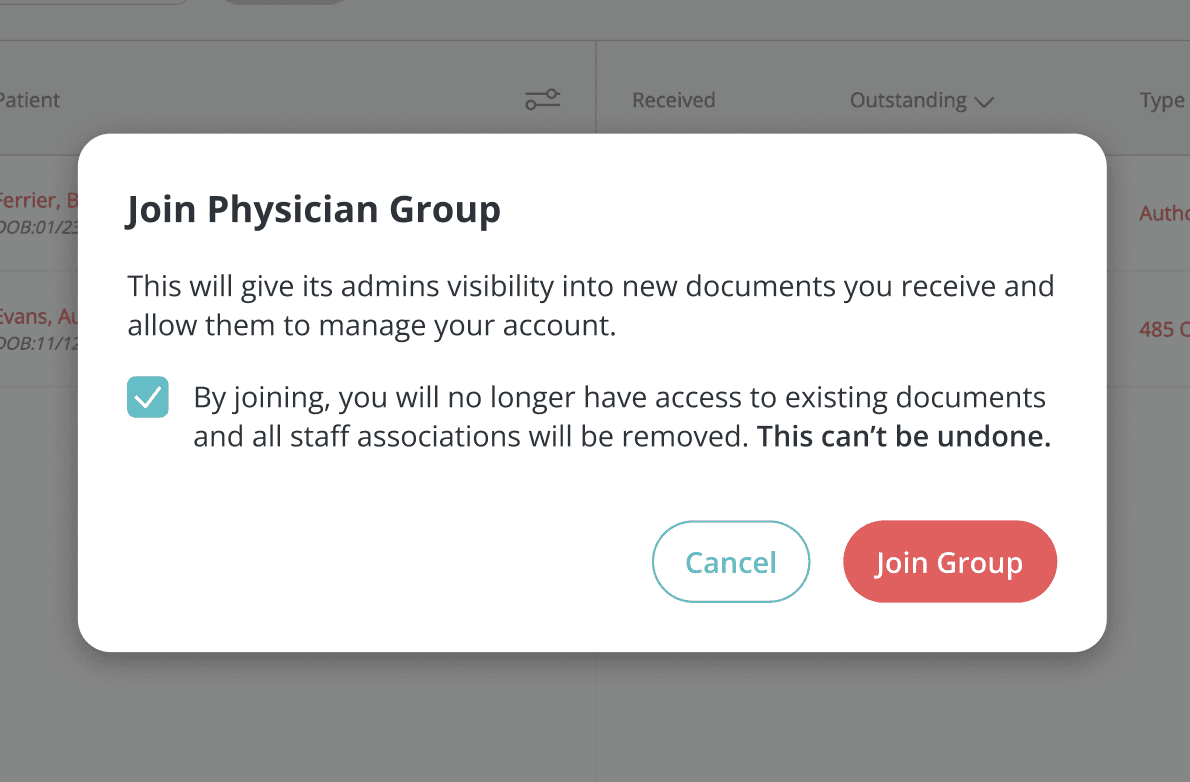The image size is (1190, 782).
Task: Click the admins visibility description paragraph
Action: tap(590, 287)
